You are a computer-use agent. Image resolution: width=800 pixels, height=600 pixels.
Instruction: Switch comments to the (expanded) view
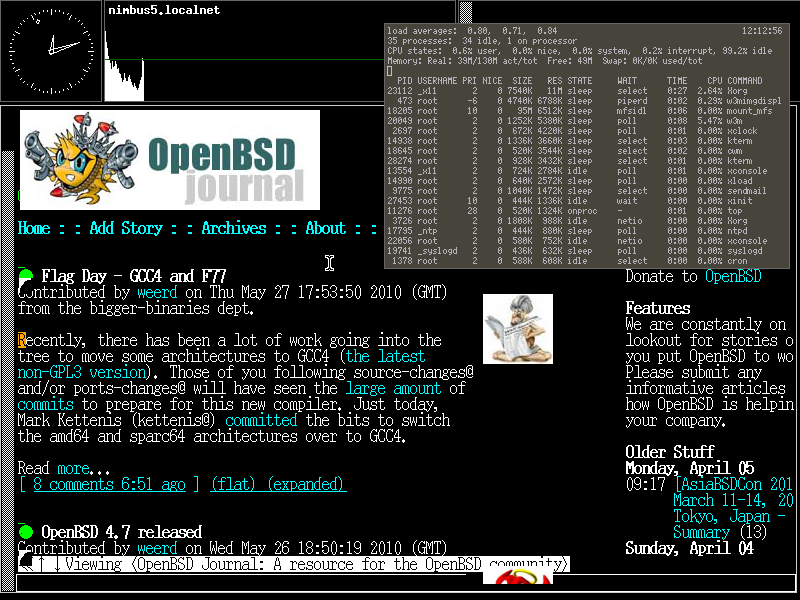point(305,484)
